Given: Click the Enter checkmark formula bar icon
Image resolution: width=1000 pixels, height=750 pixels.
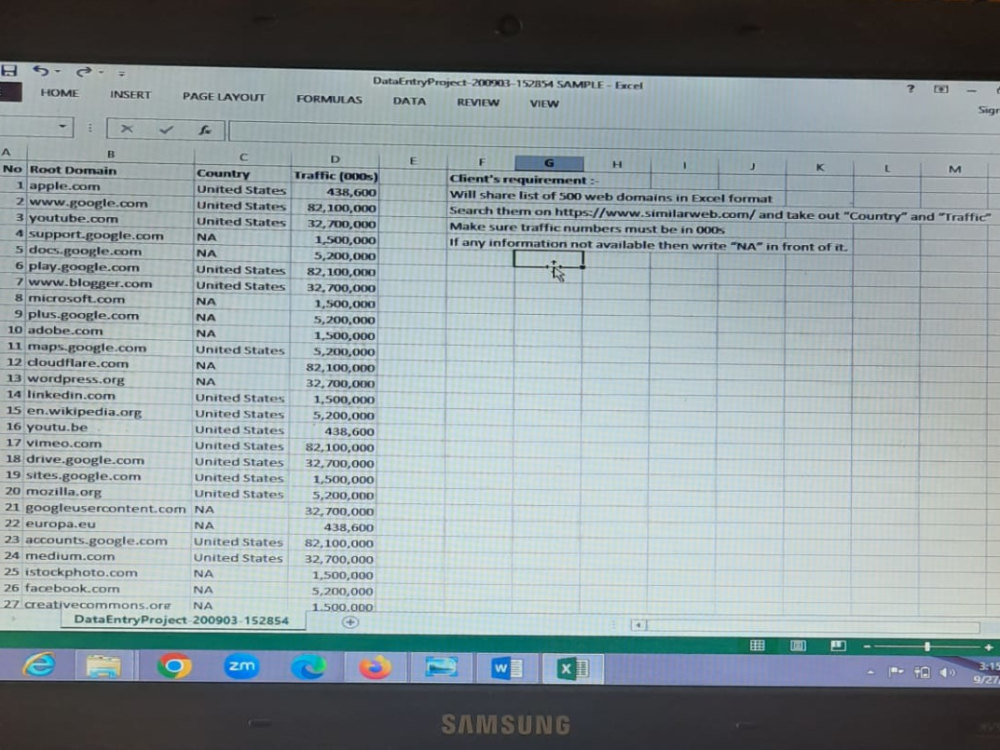Looking at the screenshot, I should click(x=166, y=129).
